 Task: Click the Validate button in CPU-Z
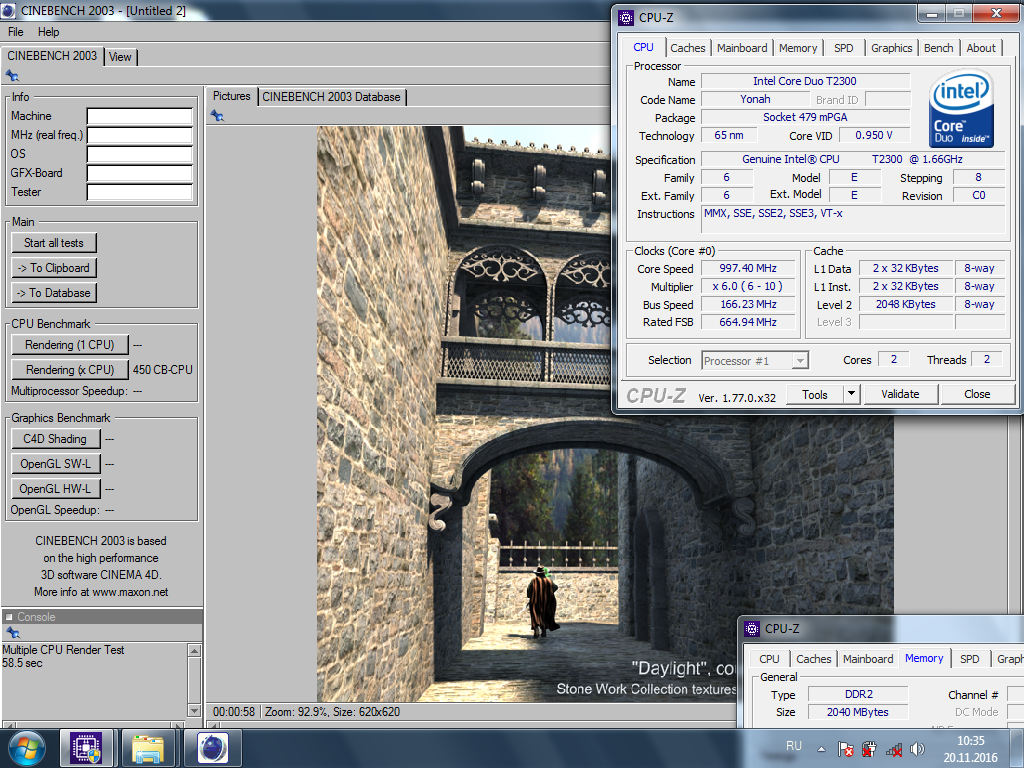[x=901, y=394]
